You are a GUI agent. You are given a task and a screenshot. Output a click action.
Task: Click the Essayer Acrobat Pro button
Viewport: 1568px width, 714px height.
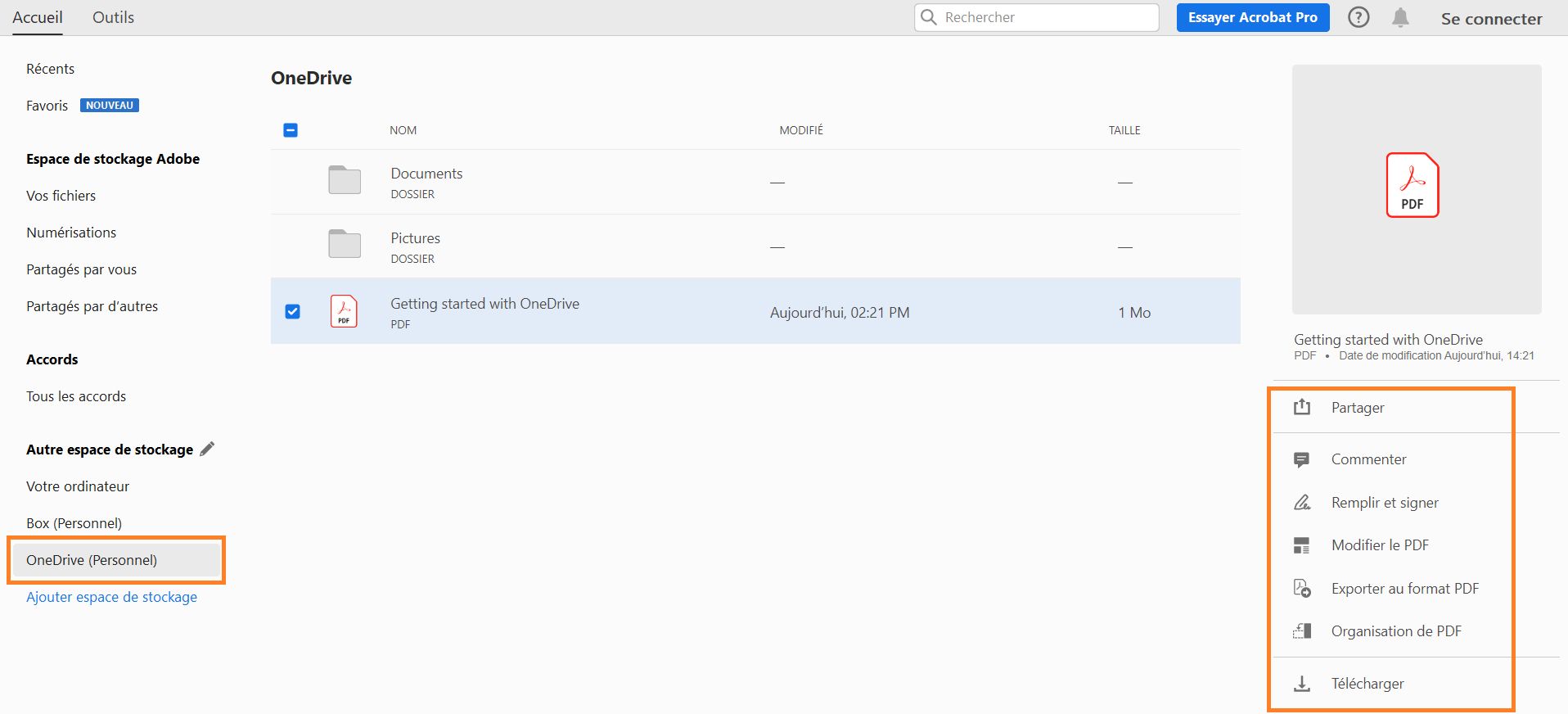pyautogui.click(x=1252, y=17)
